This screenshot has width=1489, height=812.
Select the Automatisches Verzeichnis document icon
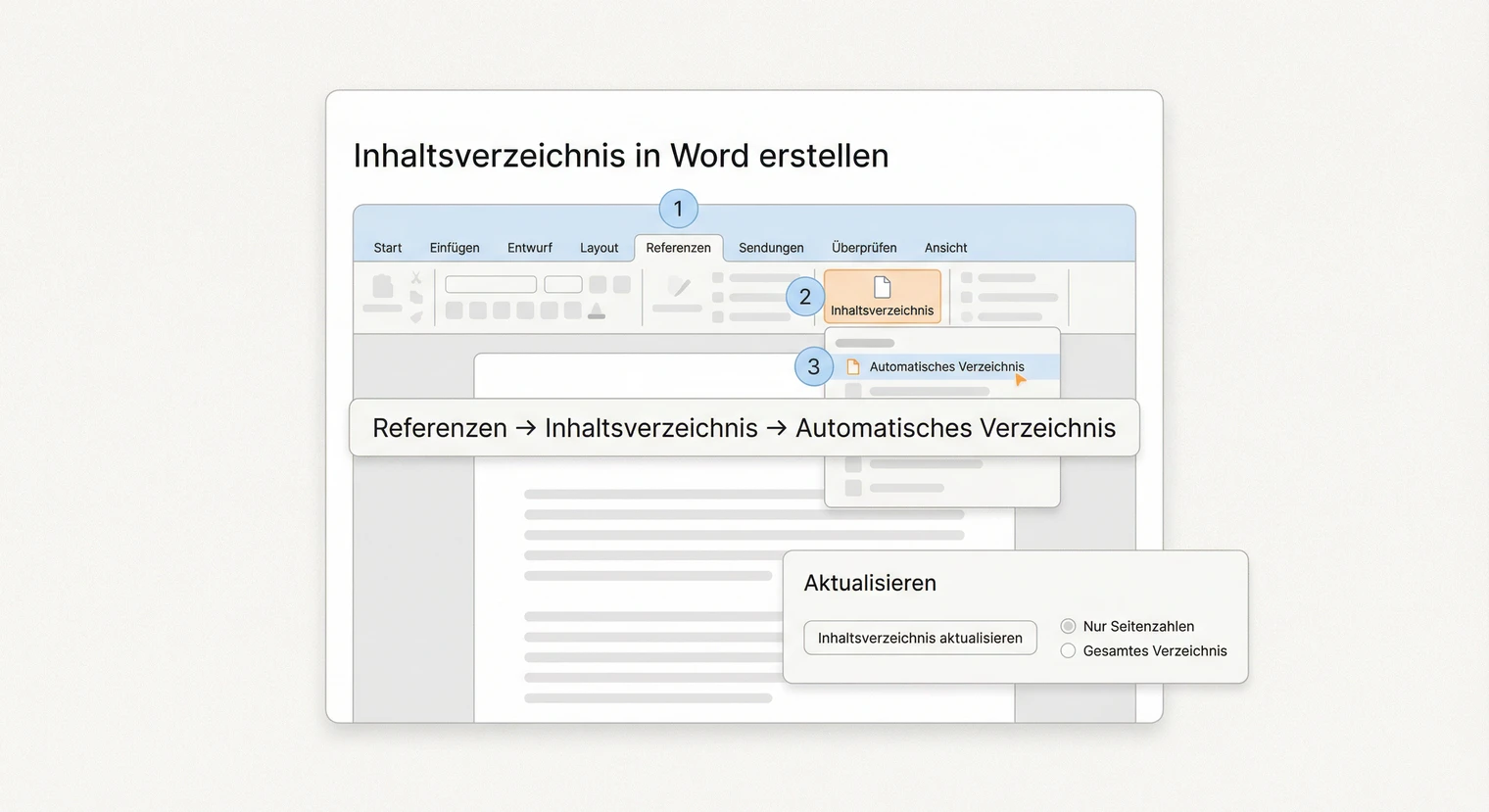(x=853, y=366)
